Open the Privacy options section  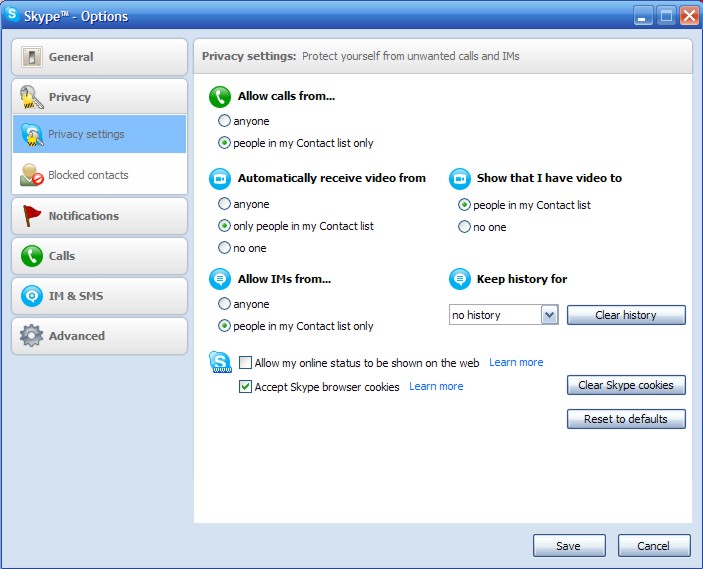[100, 97]
